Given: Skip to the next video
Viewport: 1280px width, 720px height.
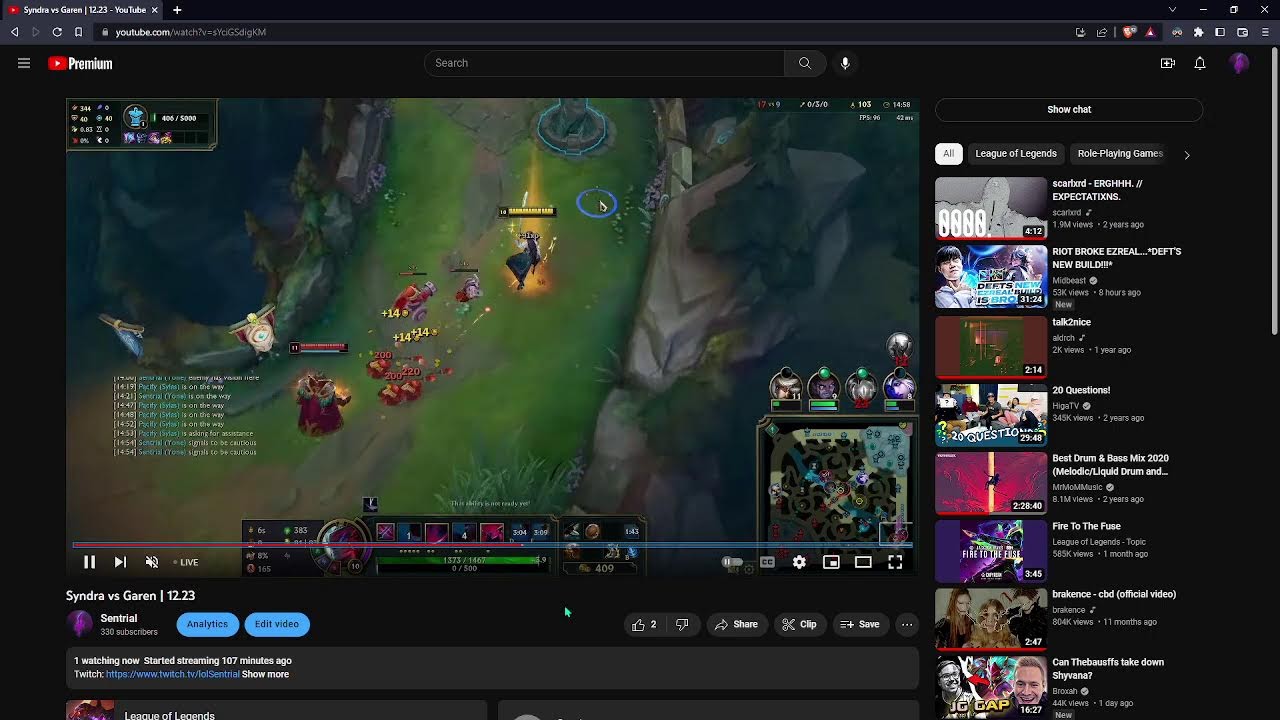Looking at the screenshot, I should point(120,562).
